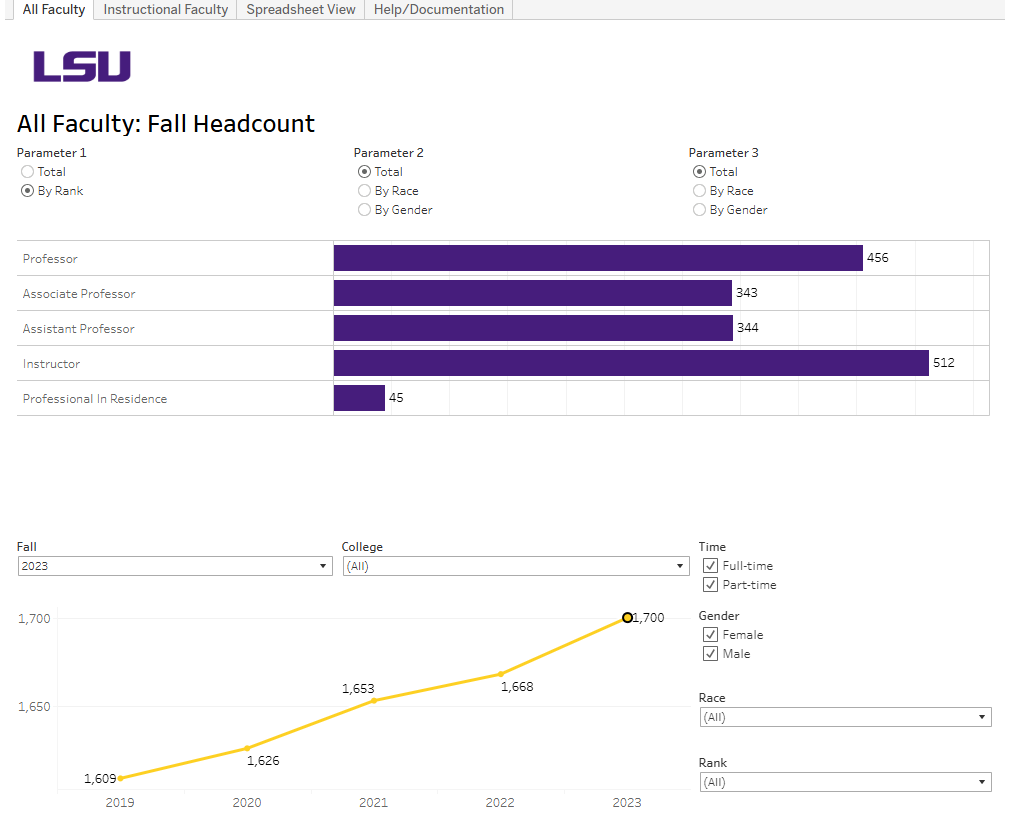
Task: Expand the Race filter dropdown
Action: point(983,716)
